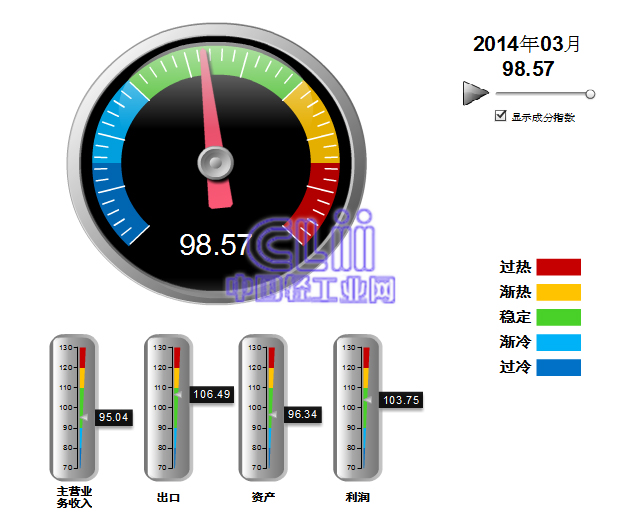Click the 主营业务收入 thermometer gauge

pyautogui.click(x=68, y=407)
